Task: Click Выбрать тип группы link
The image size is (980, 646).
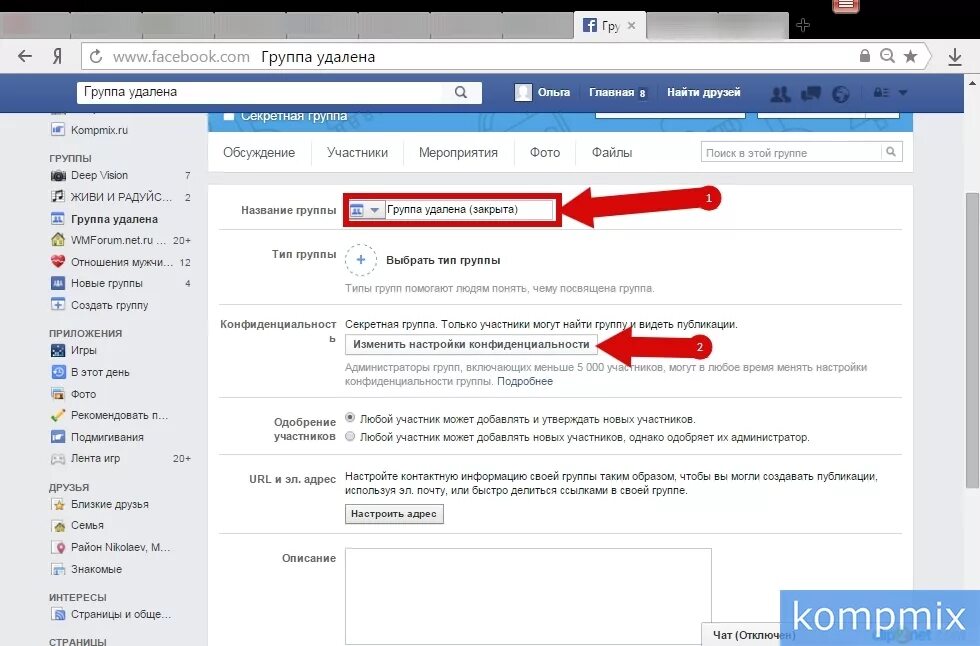Action: coord(443,261)
